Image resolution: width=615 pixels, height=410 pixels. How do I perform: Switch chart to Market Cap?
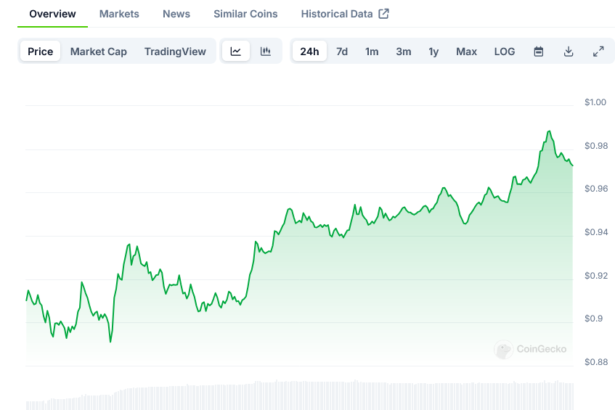97,51
